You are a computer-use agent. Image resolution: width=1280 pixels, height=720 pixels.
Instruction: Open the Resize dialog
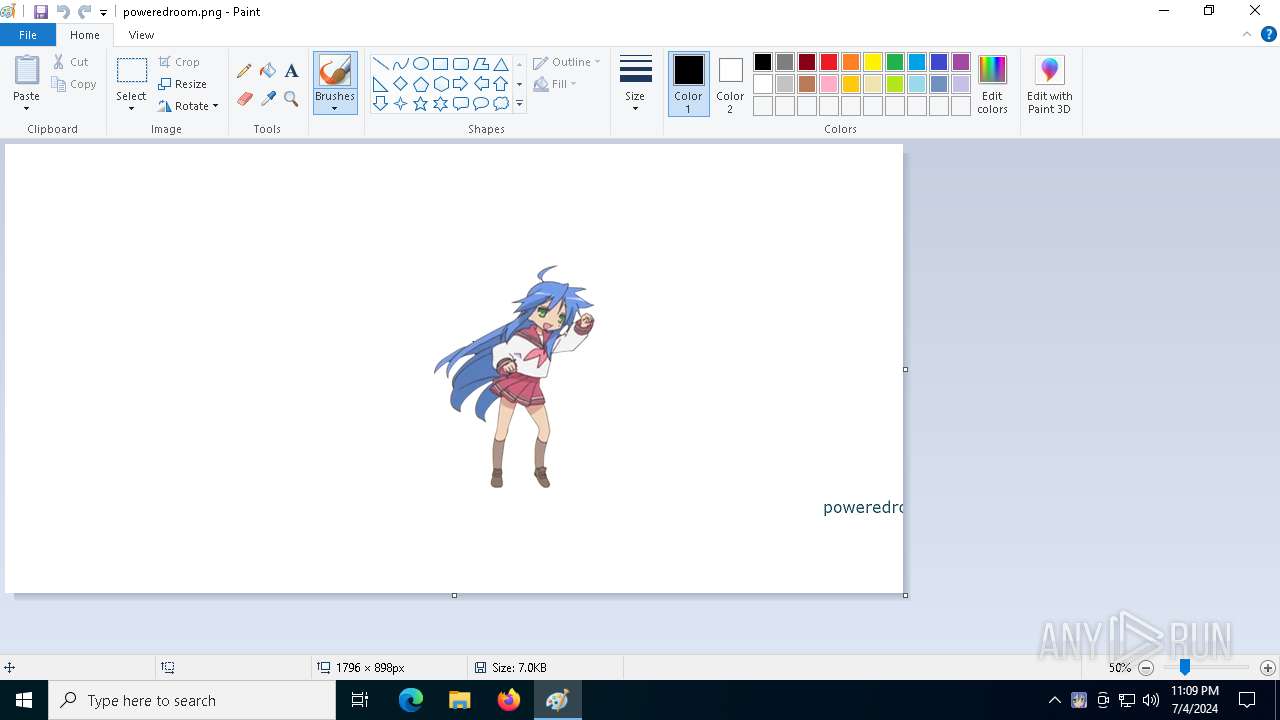[183, 84]
